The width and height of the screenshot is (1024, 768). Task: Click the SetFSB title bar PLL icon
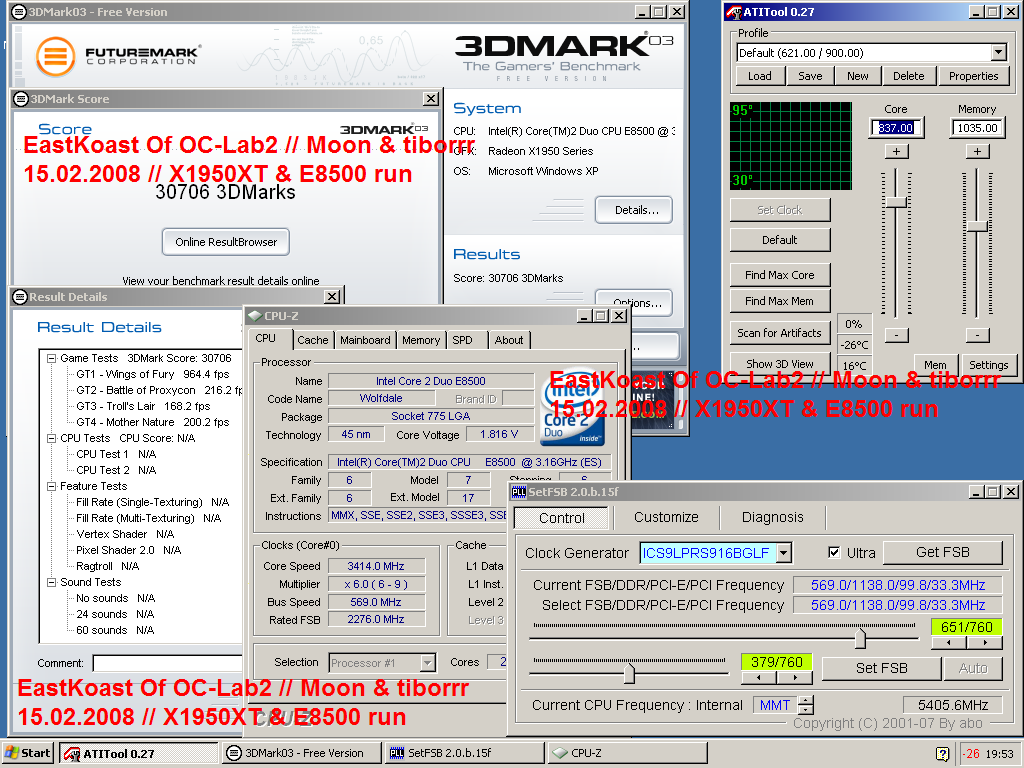(519, 492)
